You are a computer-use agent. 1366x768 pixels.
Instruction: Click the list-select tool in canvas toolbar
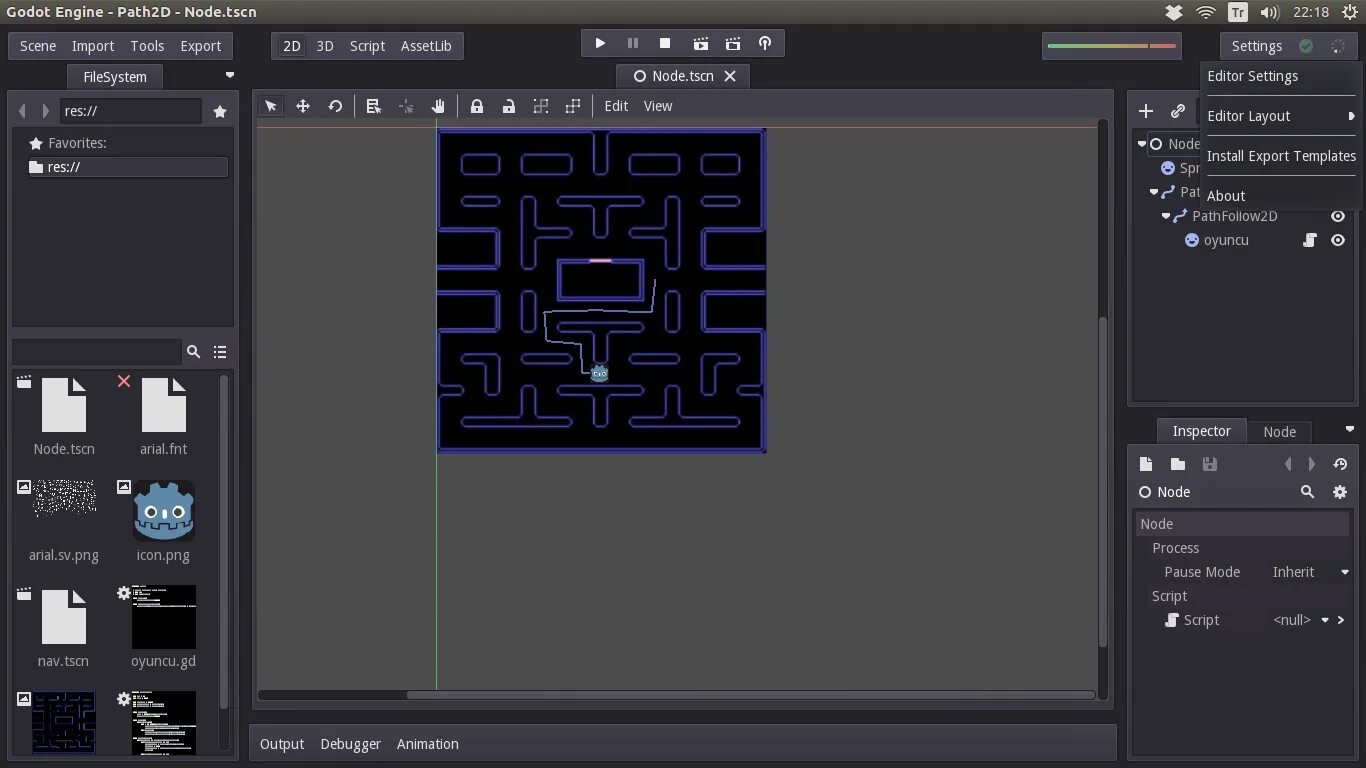click(373, 106)
